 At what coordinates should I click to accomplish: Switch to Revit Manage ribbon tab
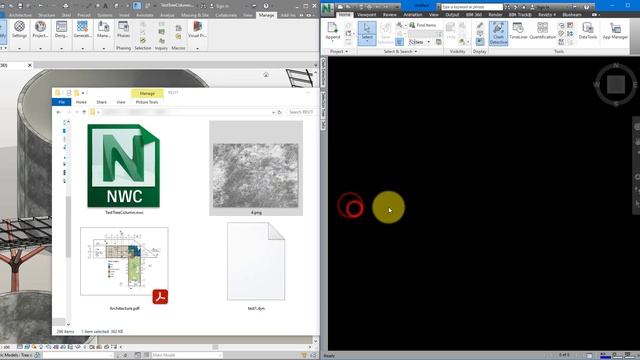click(266, 15)
